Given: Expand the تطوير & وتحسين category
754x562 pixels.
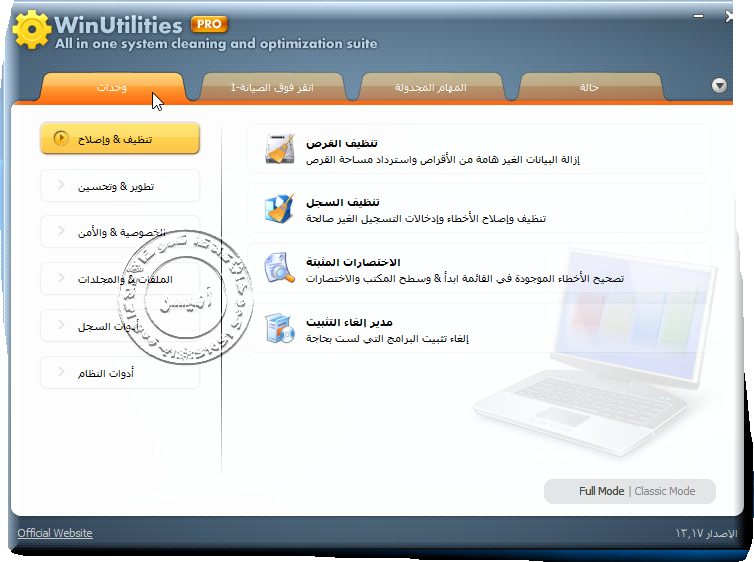Looking at the screenshot, I should point(120,186).
